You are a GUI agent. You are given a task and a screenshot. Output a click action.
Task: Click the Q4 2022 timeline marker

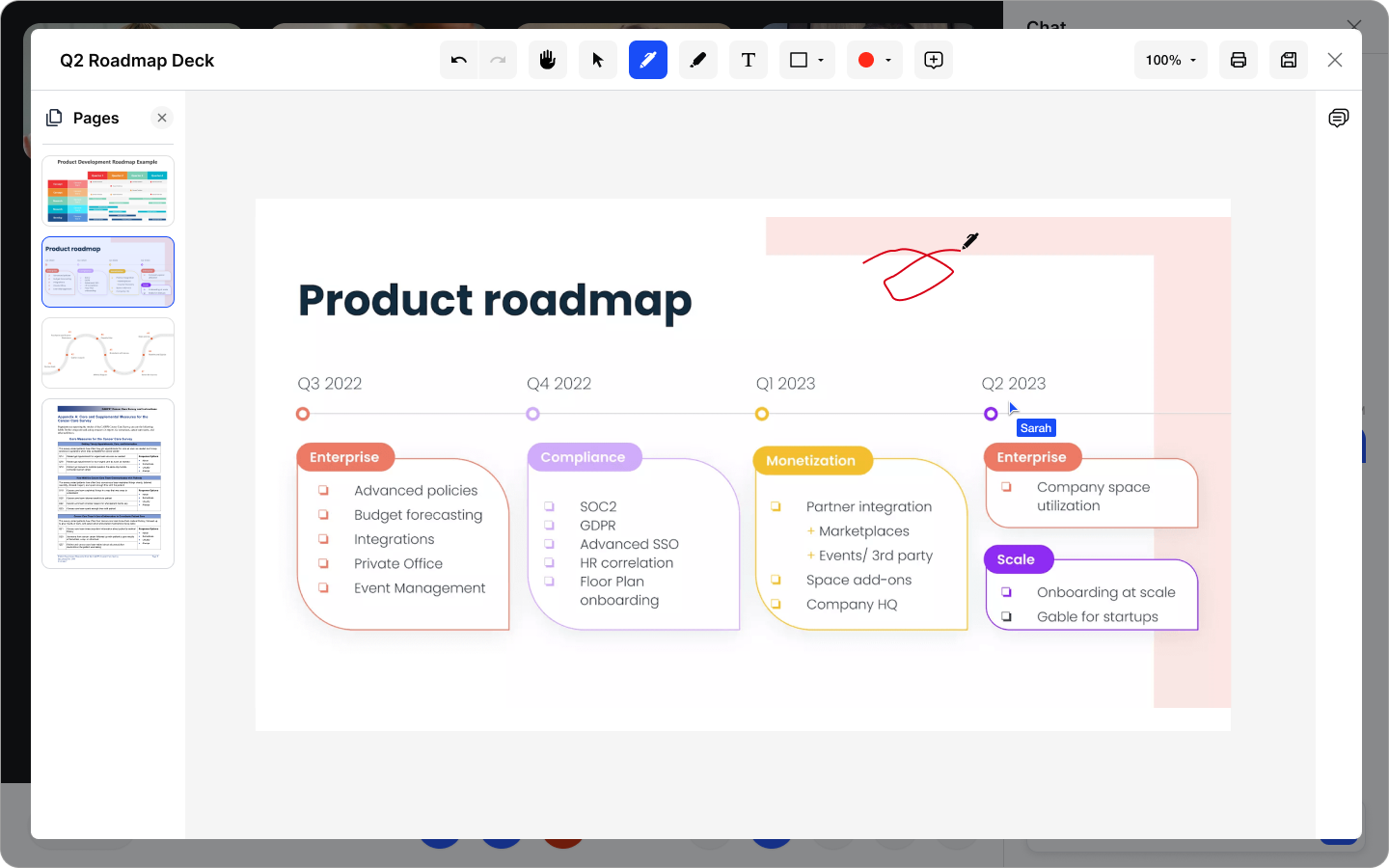pos(532,414)
